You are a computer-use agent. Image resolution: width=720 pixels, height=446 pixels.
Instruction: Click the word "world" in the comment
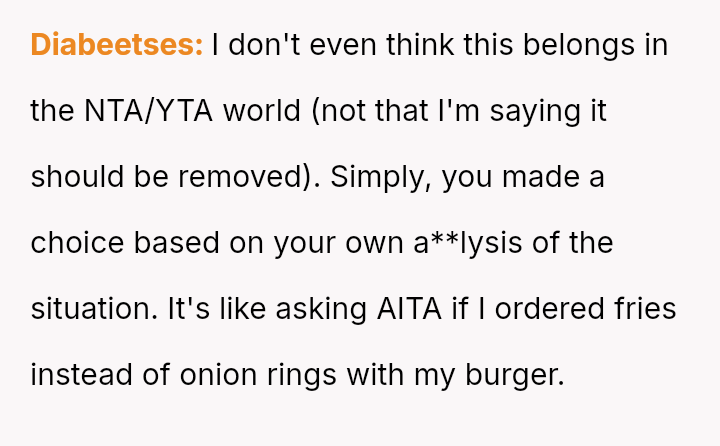(x=262, y=111)
